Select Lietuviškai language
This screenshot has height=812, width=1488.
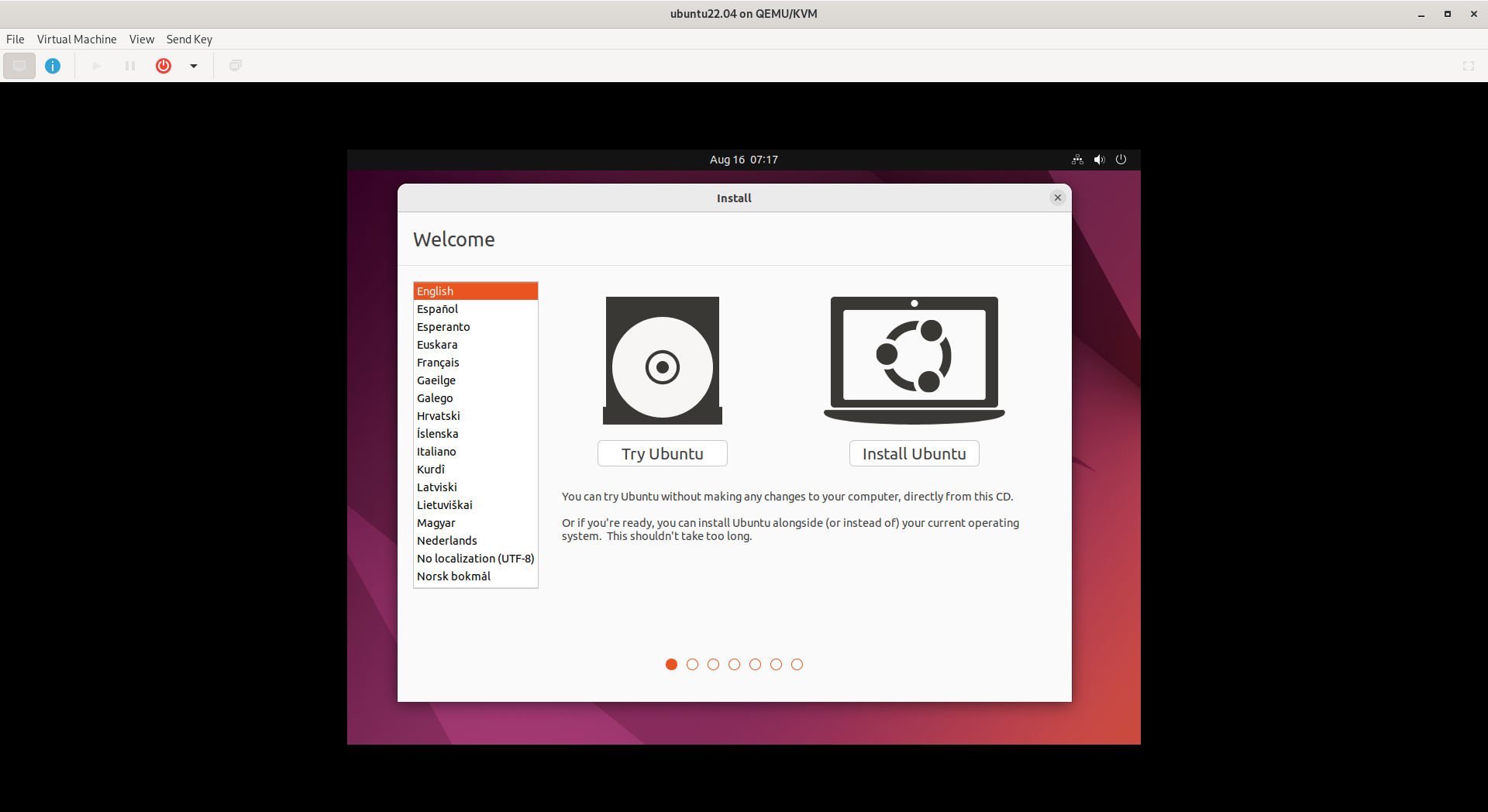pos(476,505)
